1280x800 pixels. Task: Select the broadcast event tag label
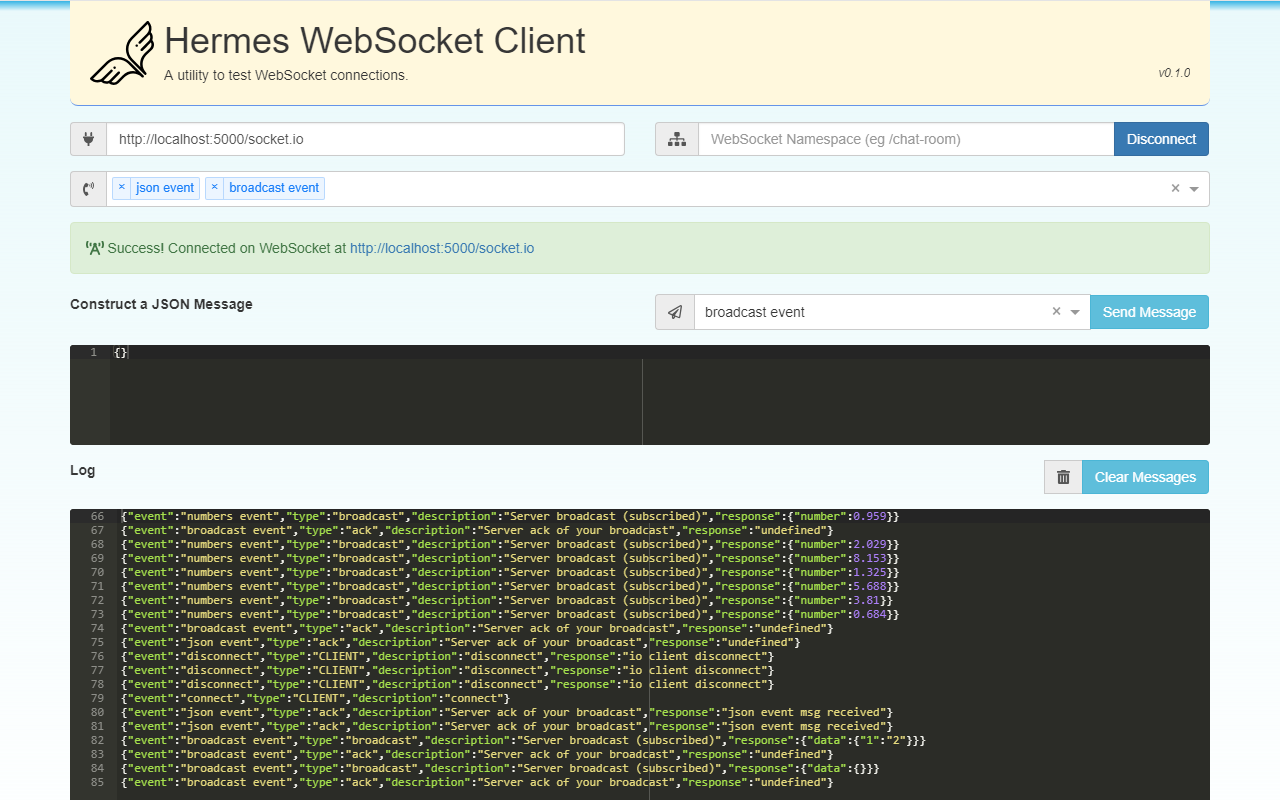[x=274, y=188]
